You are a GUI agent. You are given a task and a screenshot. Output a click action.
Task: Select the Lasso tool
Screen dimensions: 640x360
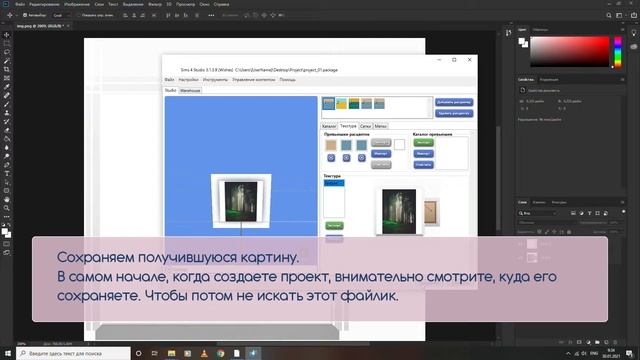7,52
